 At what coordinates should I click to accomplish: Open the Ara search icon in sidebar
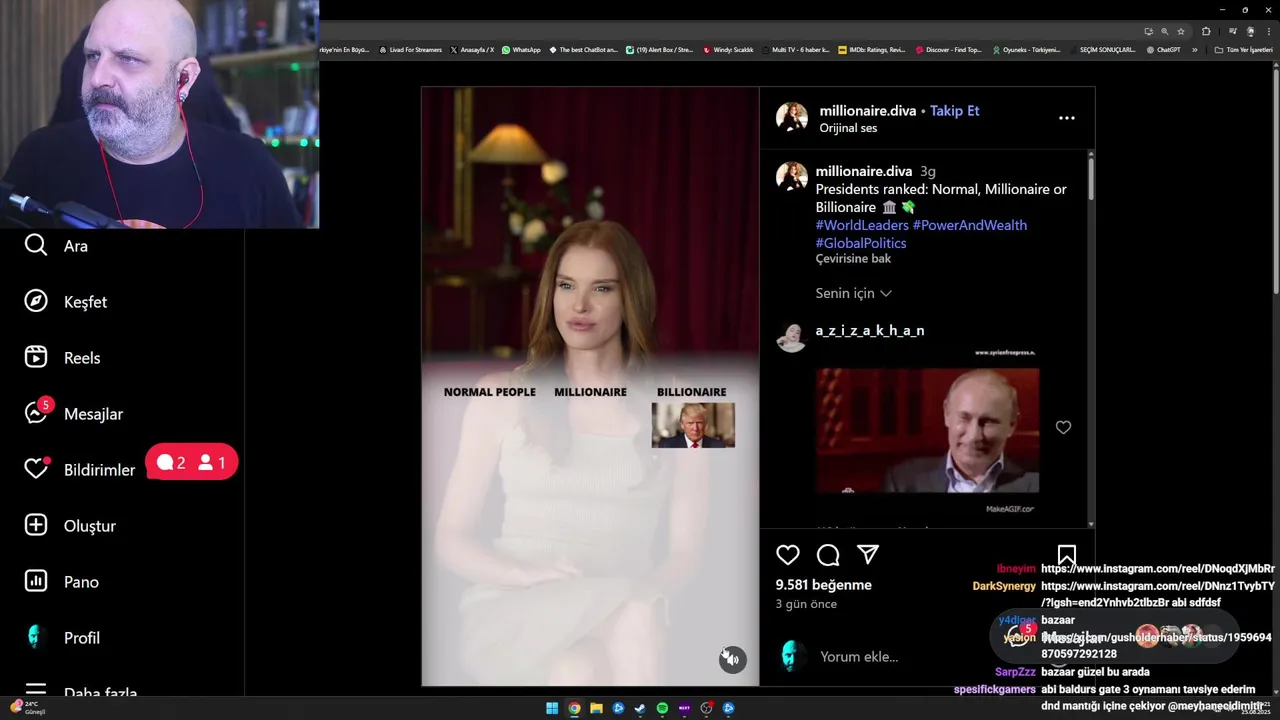(36, 245)
